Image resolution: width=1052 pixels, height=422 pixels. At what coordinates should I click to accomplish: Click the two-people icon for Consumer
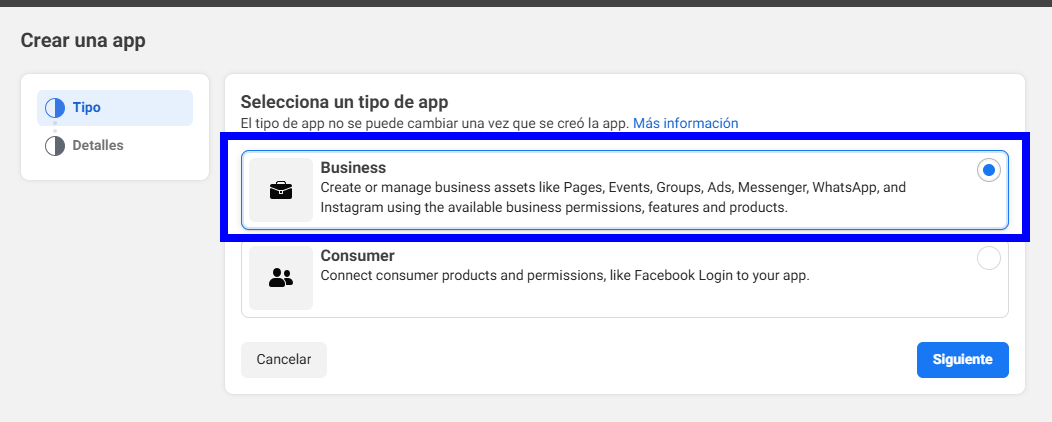point(281,278)
